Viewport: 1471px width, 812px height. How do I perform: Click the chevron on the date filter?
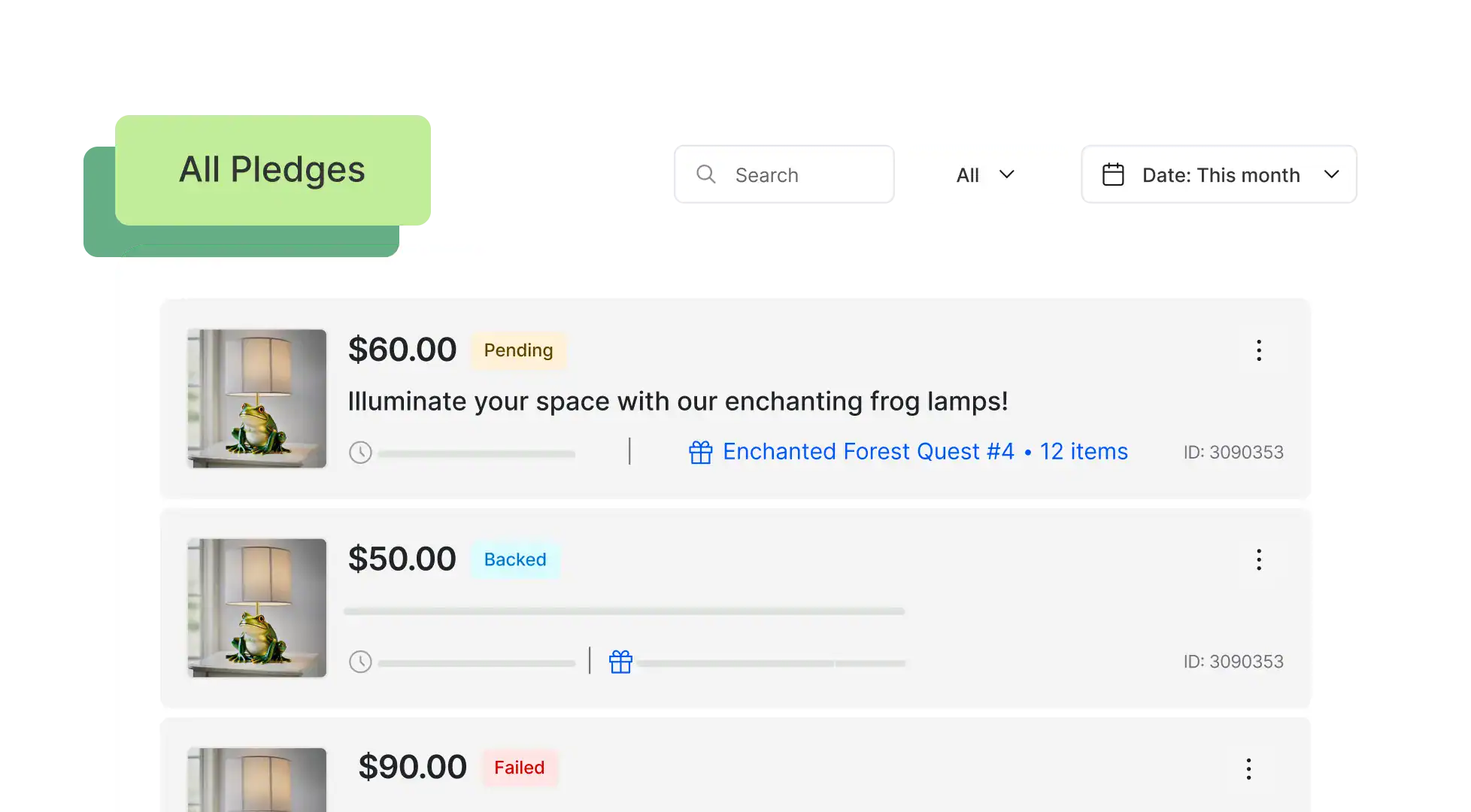(1331, 174)
